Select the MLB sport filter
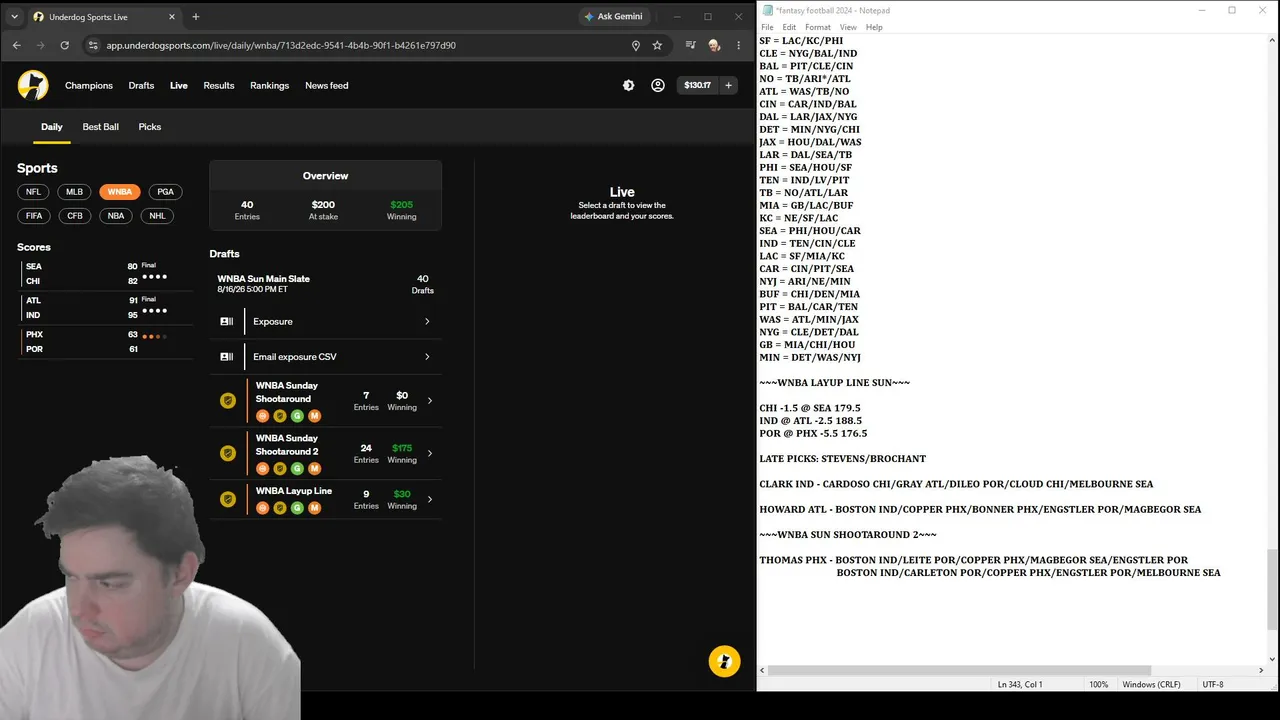The width and height of the screenshot is (1280, 720). click(74, 192)
